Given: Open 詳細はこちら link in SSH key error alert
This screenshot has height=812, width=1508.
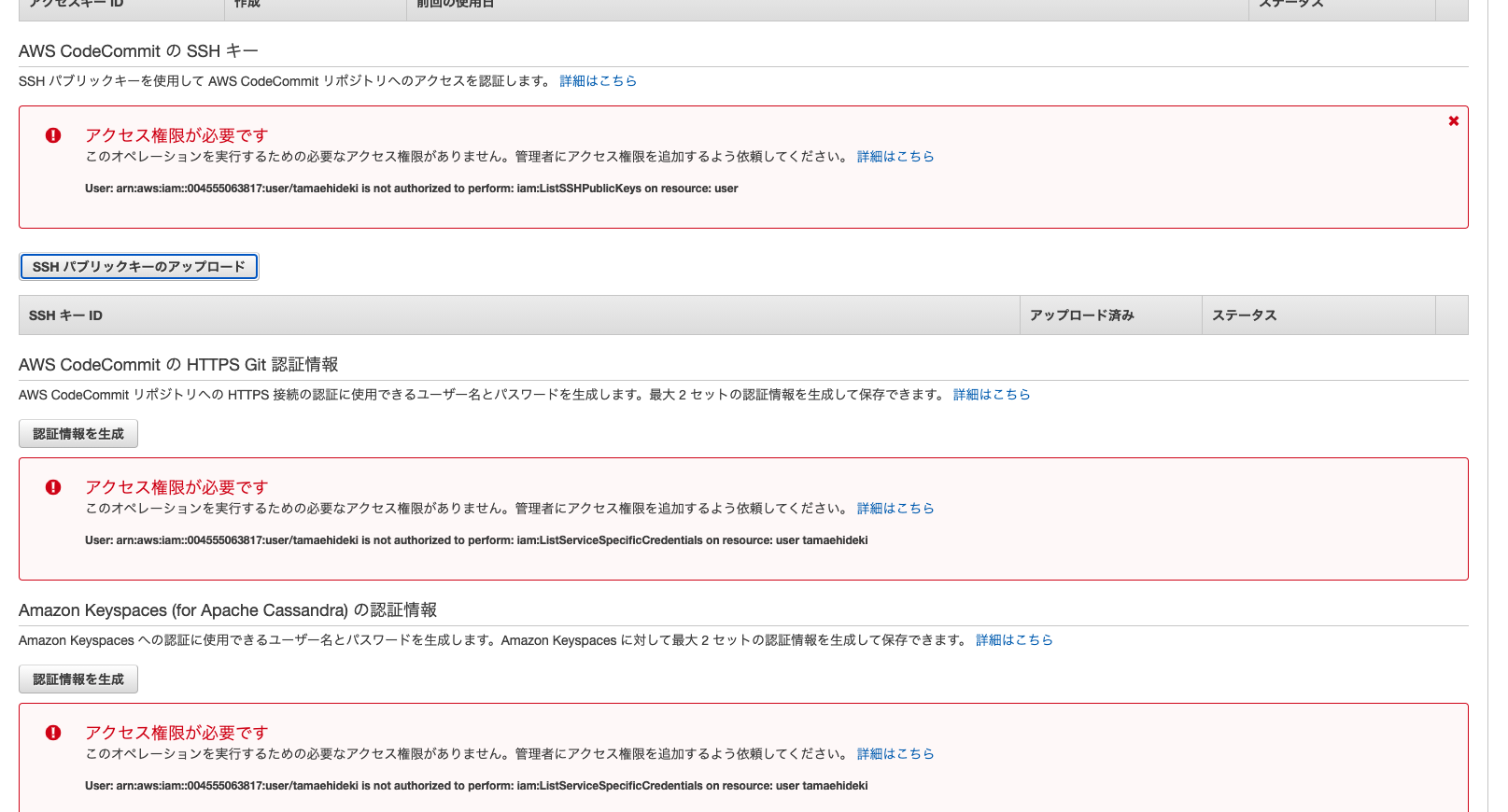Looking at the screenshot, I should pyautogui.click(x=895, y=157).
